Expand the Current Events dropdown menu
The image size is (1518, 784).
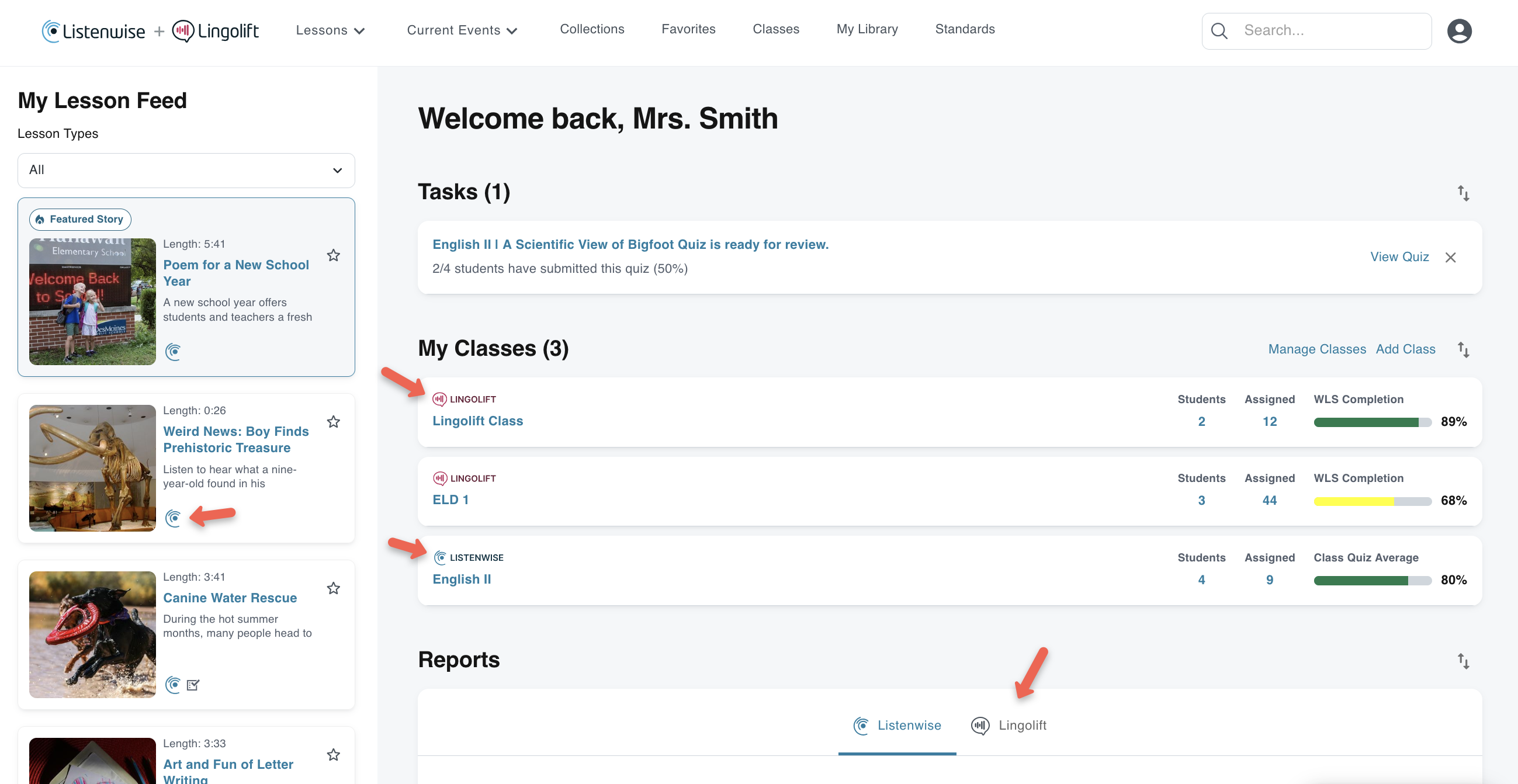coord(462,30)
